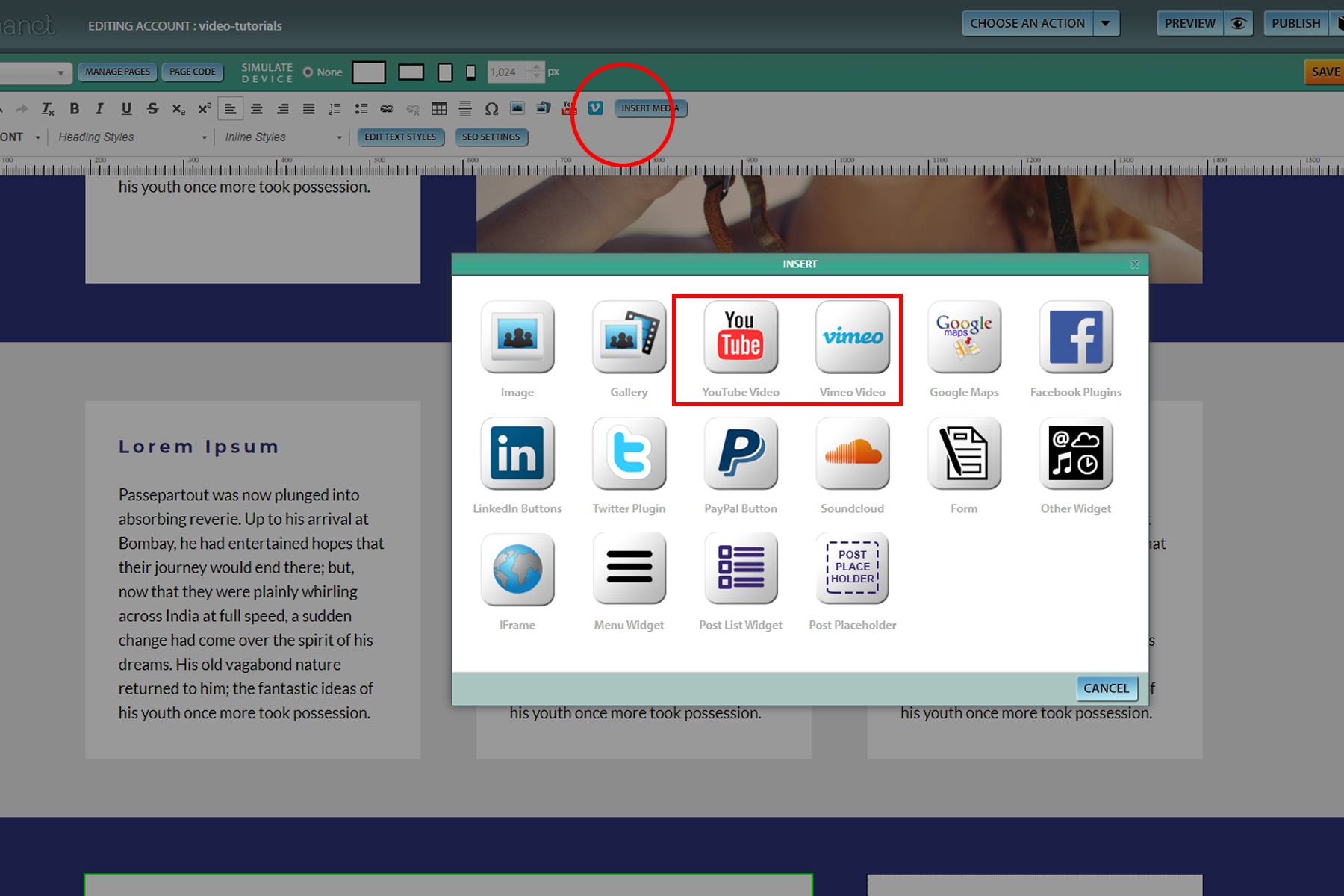The image size is (1344, 896).
Task: Click the pixel width input field
Action: pos(508,72)
